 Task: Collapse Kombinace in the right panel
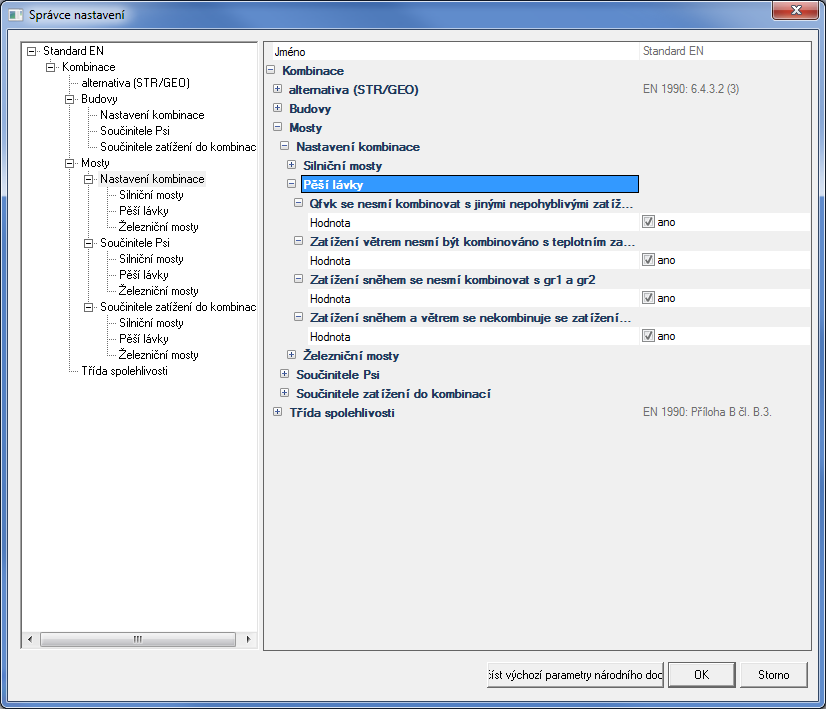[271, 70]
